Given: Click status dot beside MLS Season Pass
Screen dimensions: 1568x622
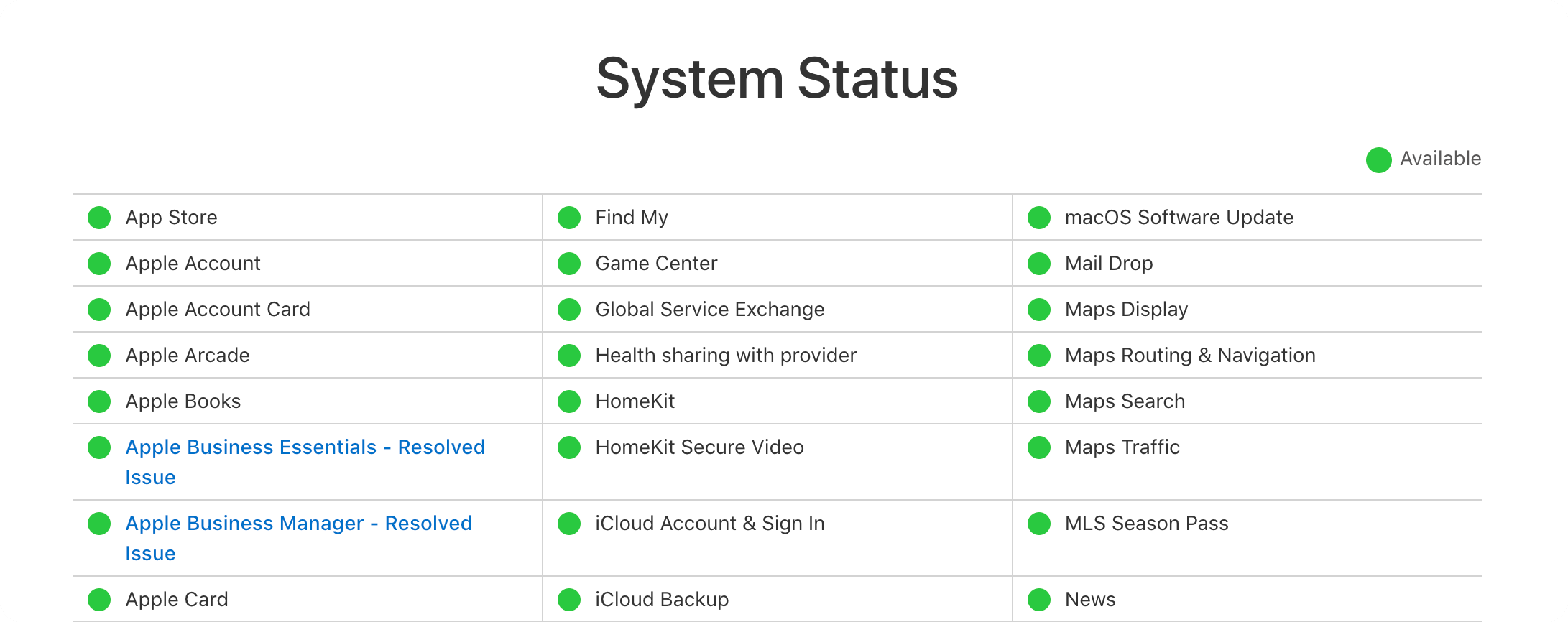Looking at the screenshot, I should 1039,524.
